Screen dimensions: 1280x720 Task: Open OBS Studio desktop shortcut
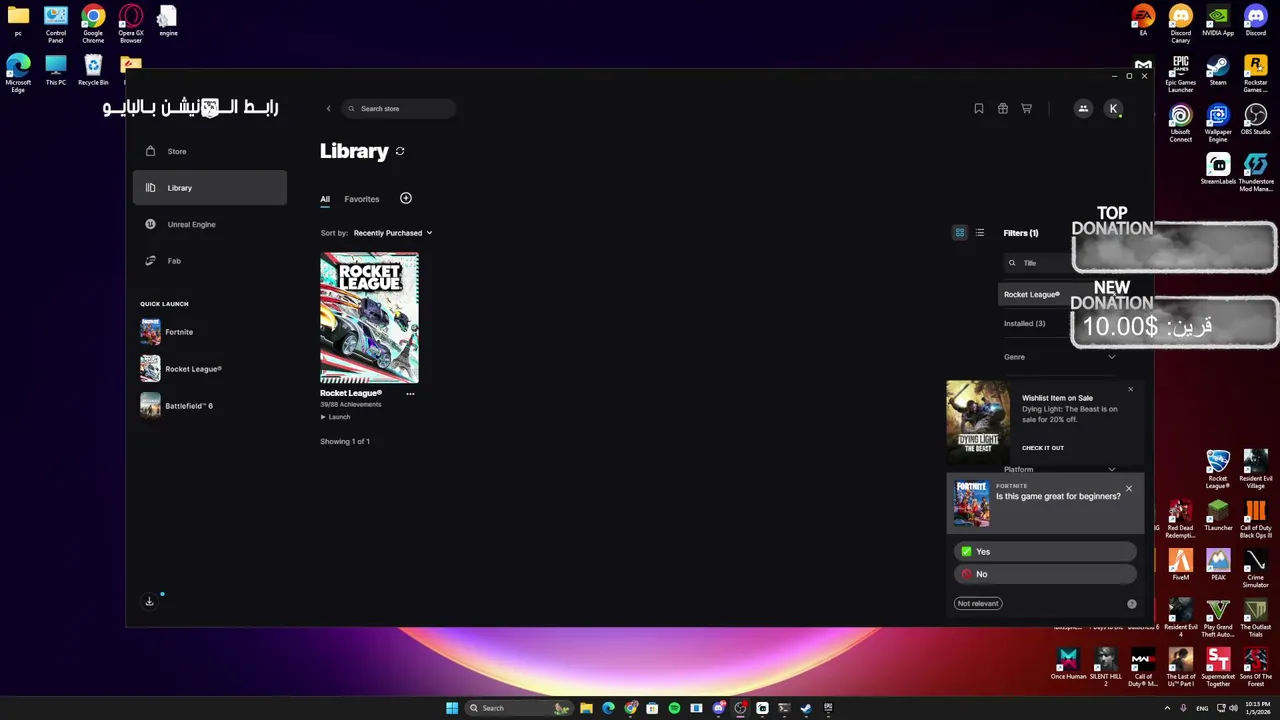pyautogui.click(x=1255, y=120)
